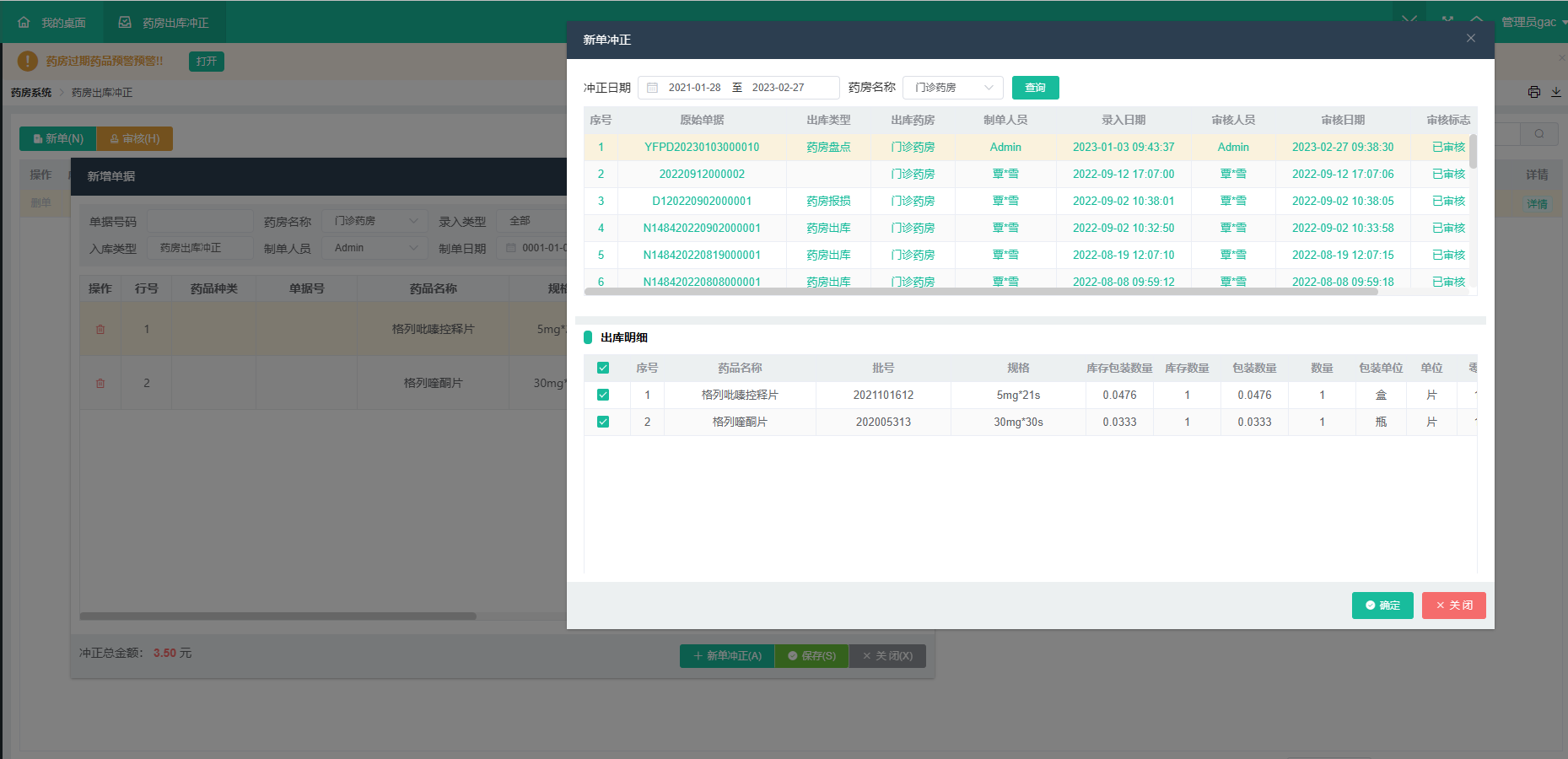1568x759 pixels.
Task: Click horizontal scrollbar of orders table
Action: pos(981,291)
